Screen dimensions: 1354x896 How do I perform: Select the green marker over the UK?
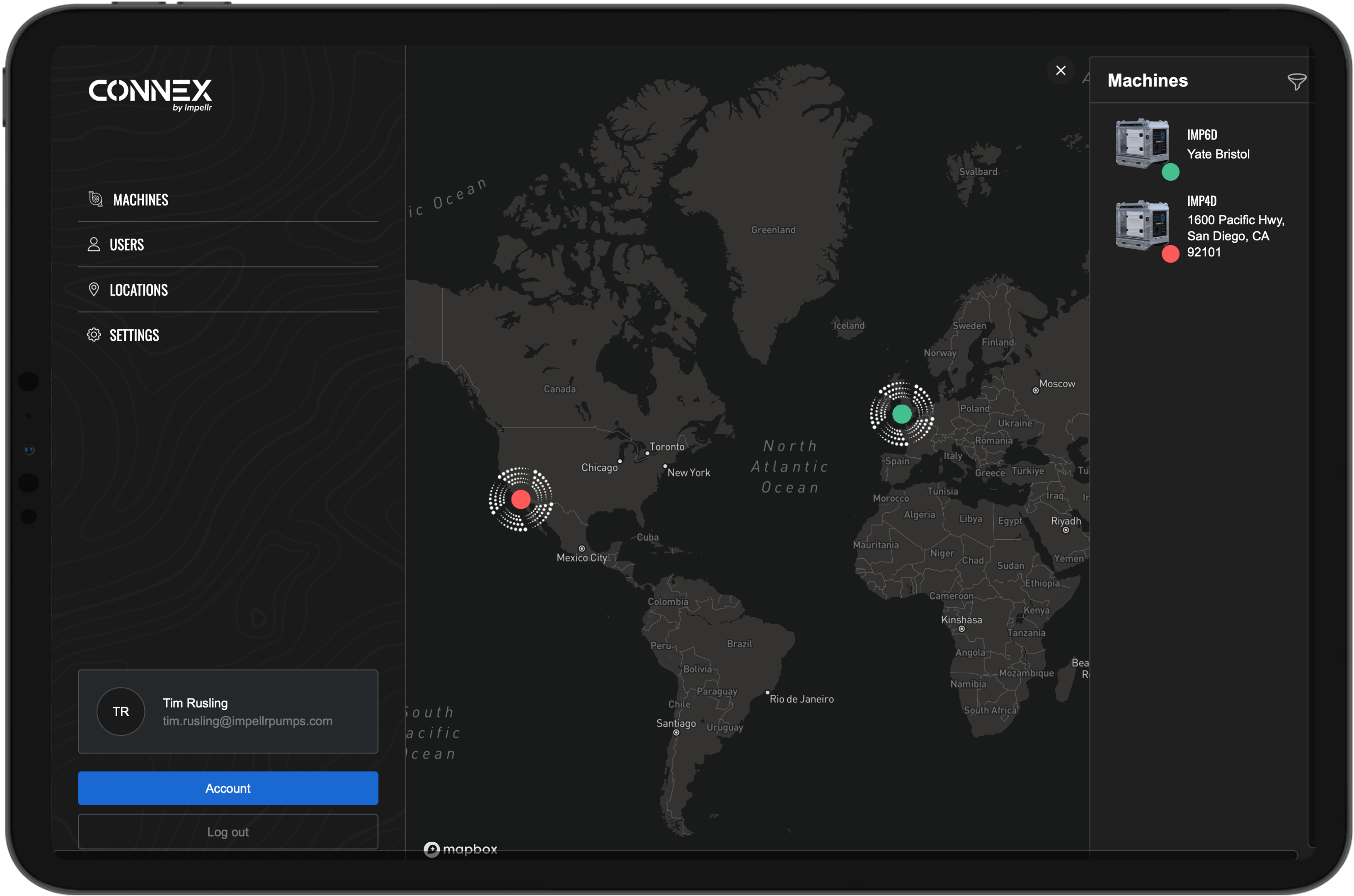click(901, 414)
